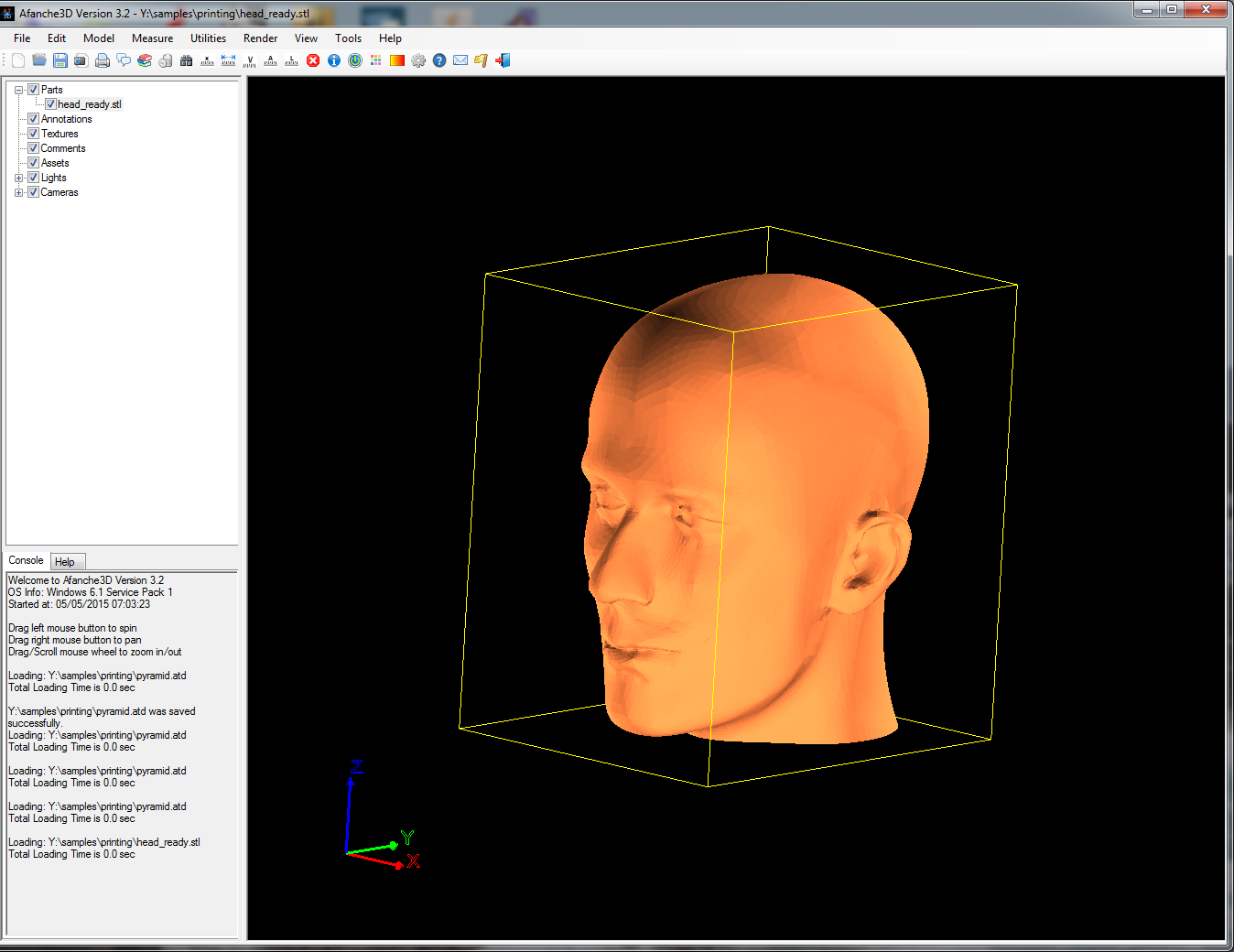Uncheck the head_ready.stl part checkbox

click(50, 104)
